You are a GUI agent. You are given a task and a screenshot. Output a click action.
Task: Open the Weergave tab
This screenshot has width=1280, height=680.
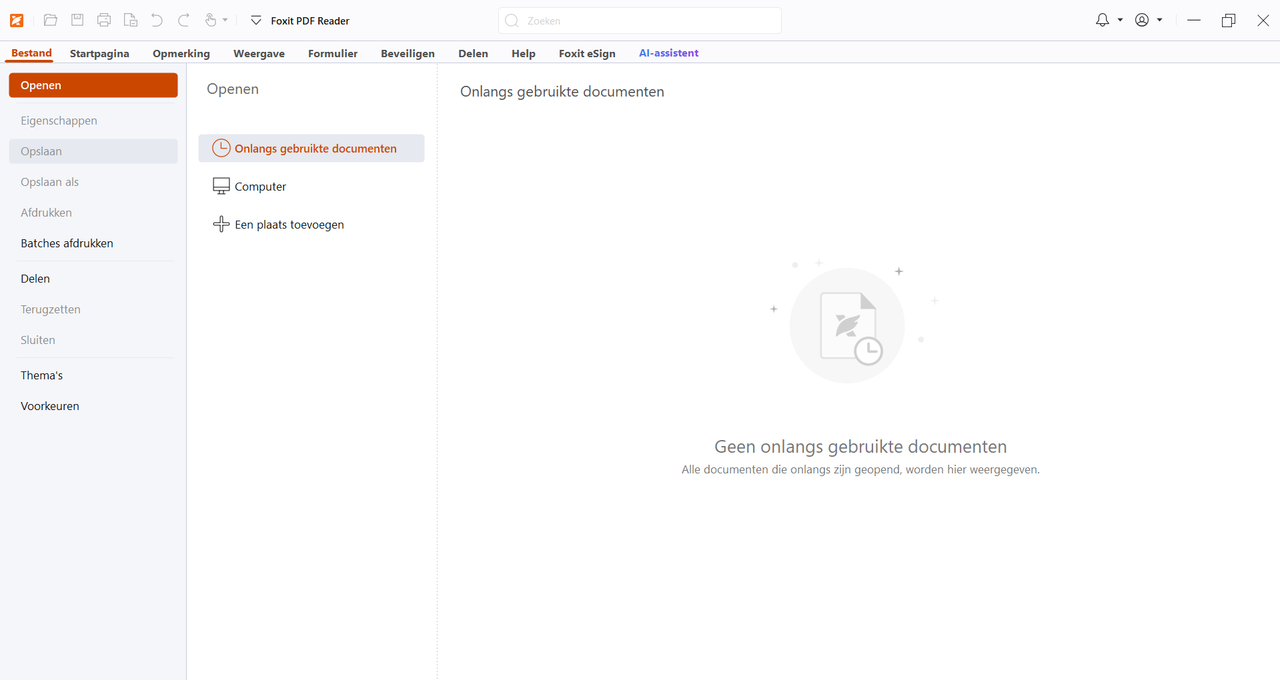pyautogui.click(x=259, y=53)
